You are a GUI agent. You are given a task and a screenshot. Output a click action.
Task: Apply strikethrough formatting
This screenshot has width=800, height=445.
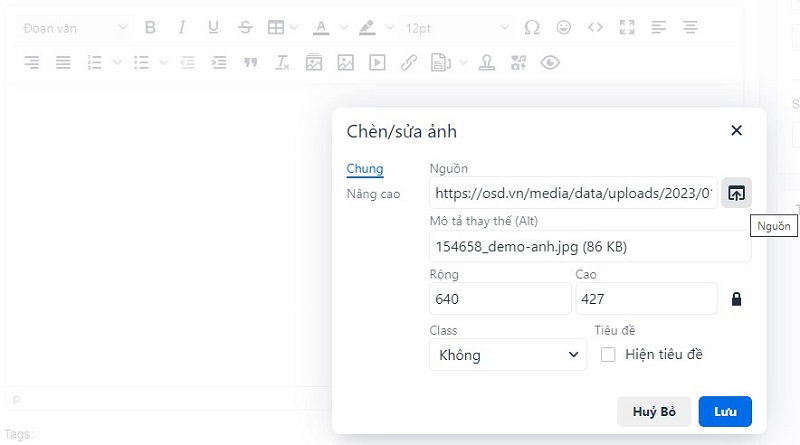245,28
